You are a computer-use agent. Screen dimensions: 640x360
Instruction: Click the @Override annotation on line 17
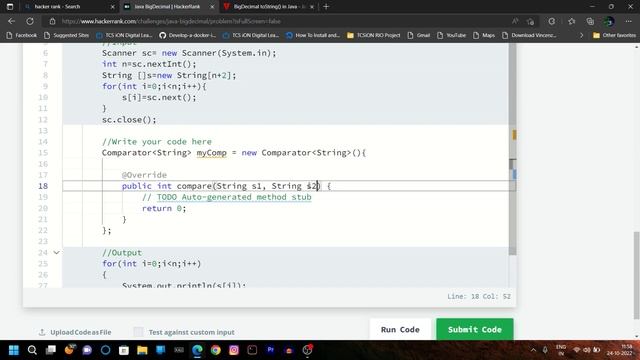pyautogui.click(x=144, y=175)
